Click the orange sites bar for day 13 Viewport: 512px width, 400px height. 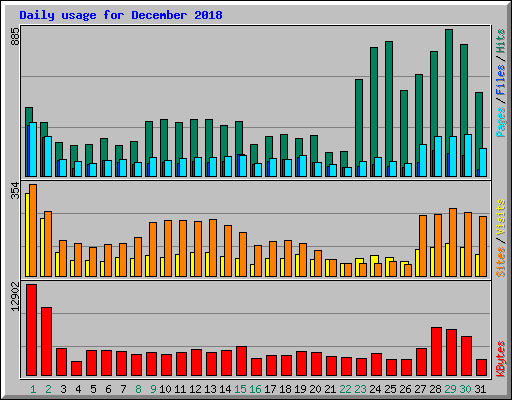tap(213, 248)
